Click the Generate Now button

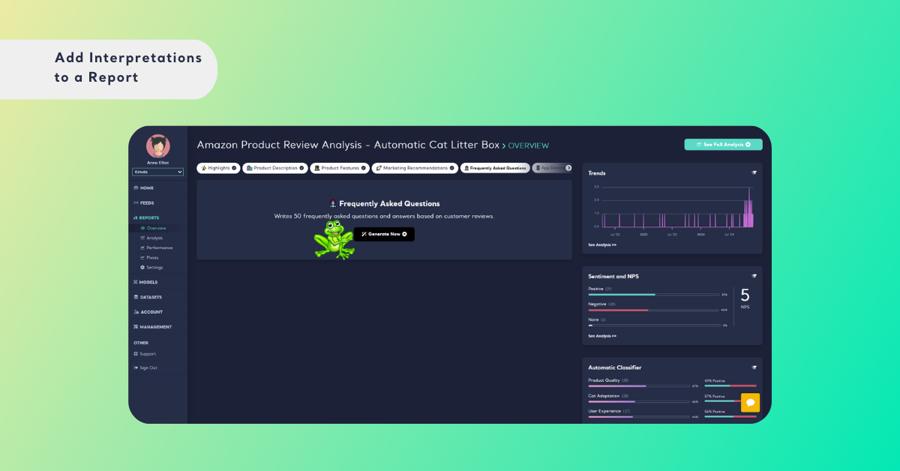(384, 234)
